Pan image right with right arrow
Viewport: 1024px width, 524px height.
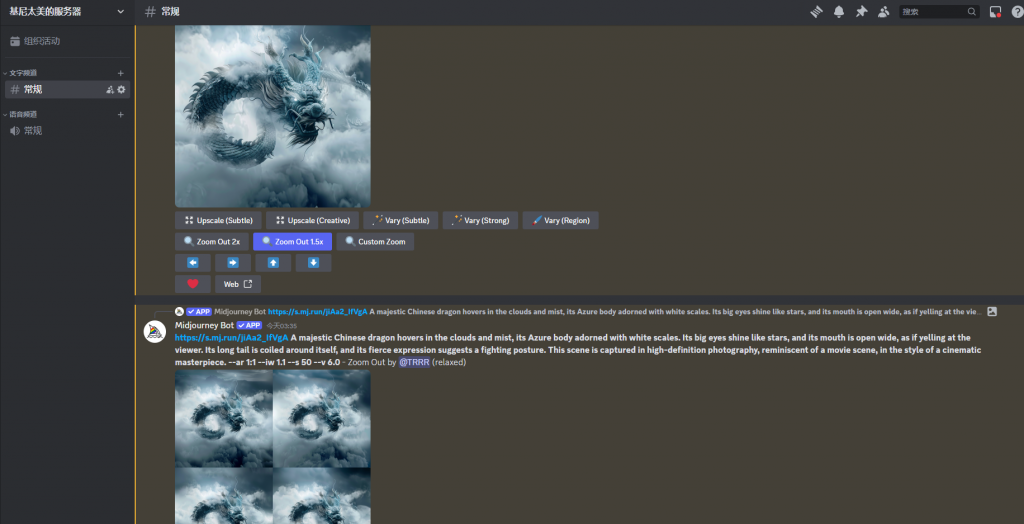tap(232, 263)
